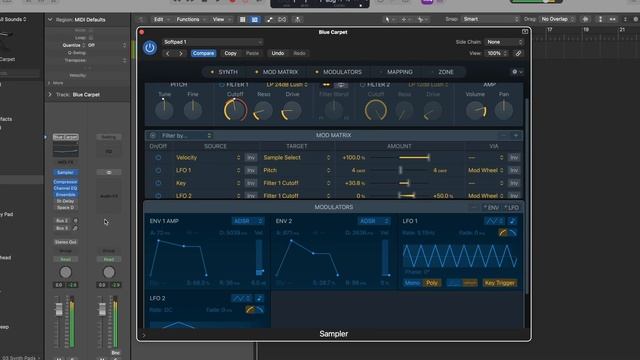Image resolution: width=640 pixels, height=360 pixels.
Task: Click the plugin window expand icon
Action: click(x=525, y=32)
